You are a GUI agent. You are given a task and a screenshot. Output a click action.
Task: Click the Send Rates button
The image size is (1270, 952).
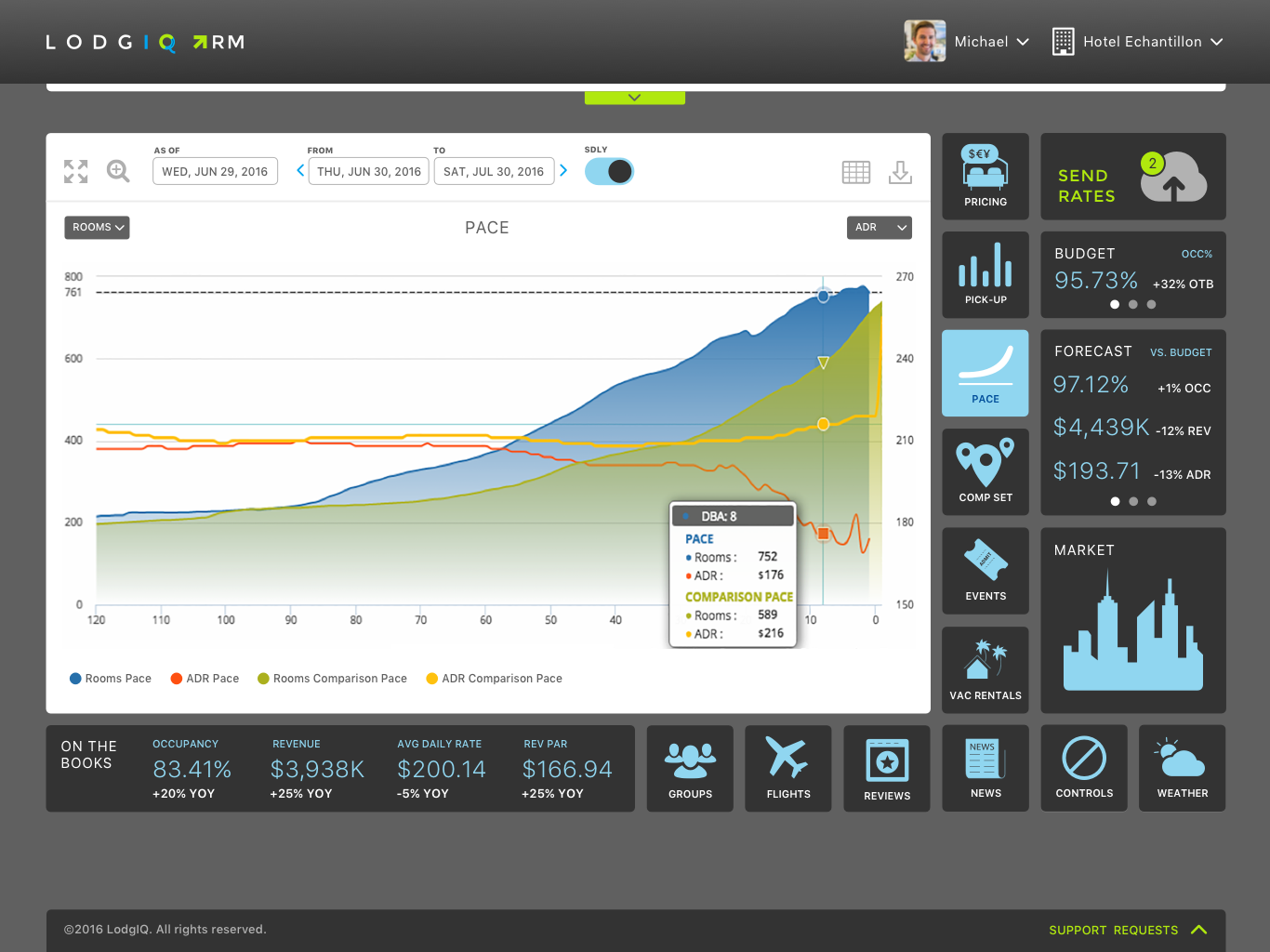[1132, 177]
